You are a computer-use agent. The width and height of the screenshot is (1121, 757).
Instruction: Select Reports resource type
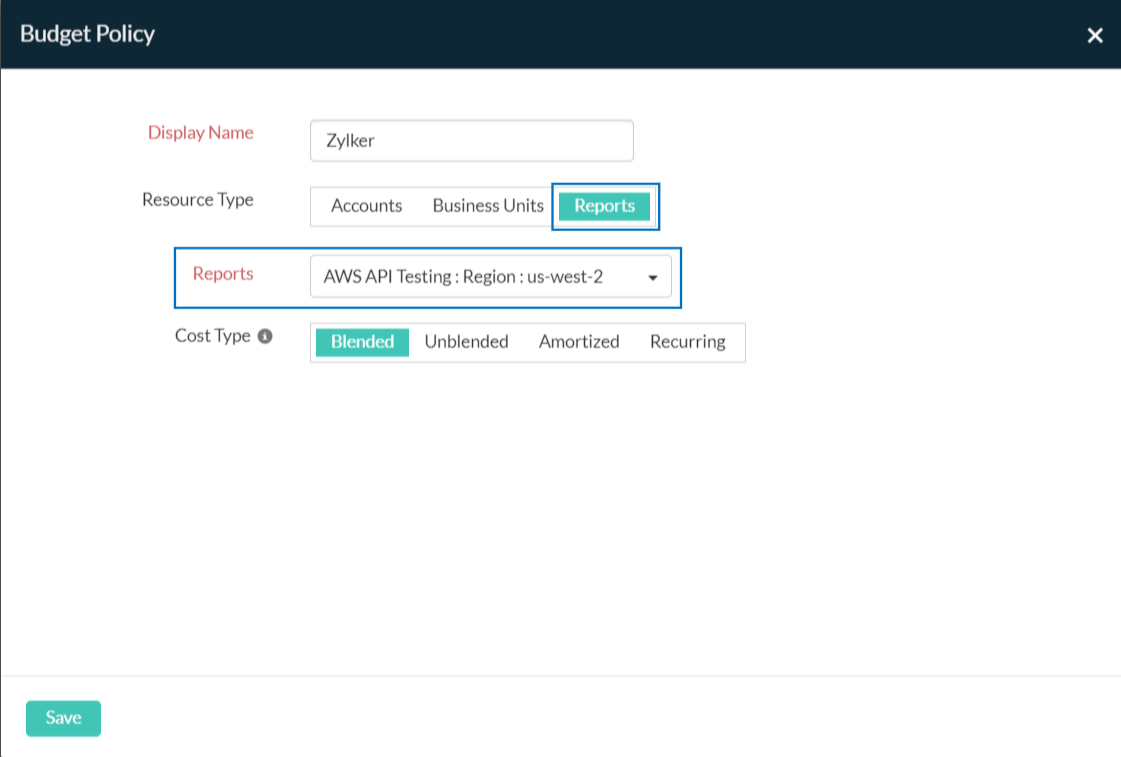coord(604,206)
